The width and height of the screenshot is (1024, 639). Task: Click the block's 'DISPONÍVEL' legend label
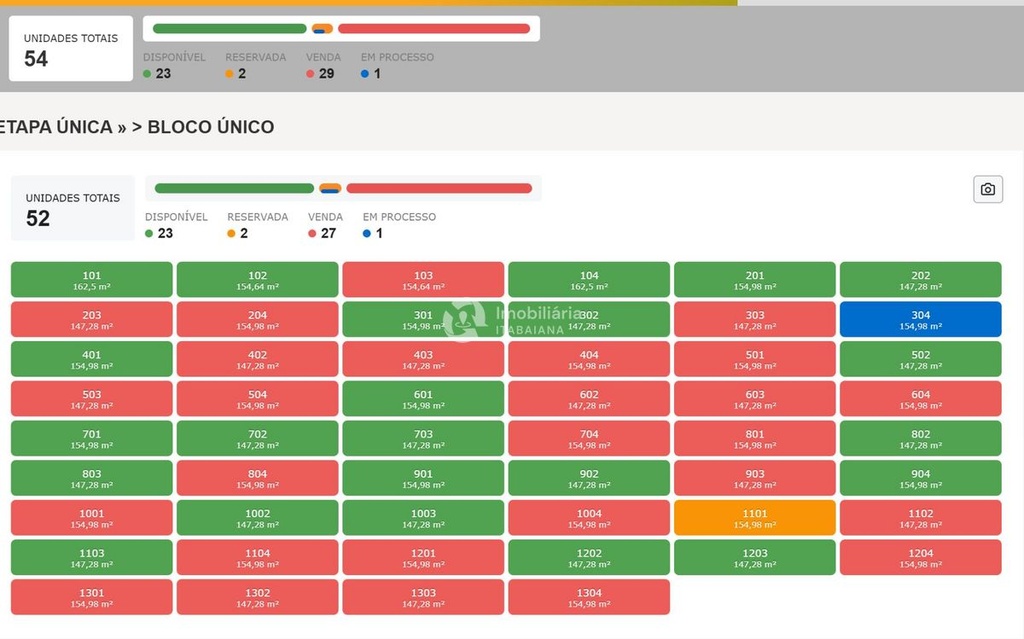click(176, 217)
